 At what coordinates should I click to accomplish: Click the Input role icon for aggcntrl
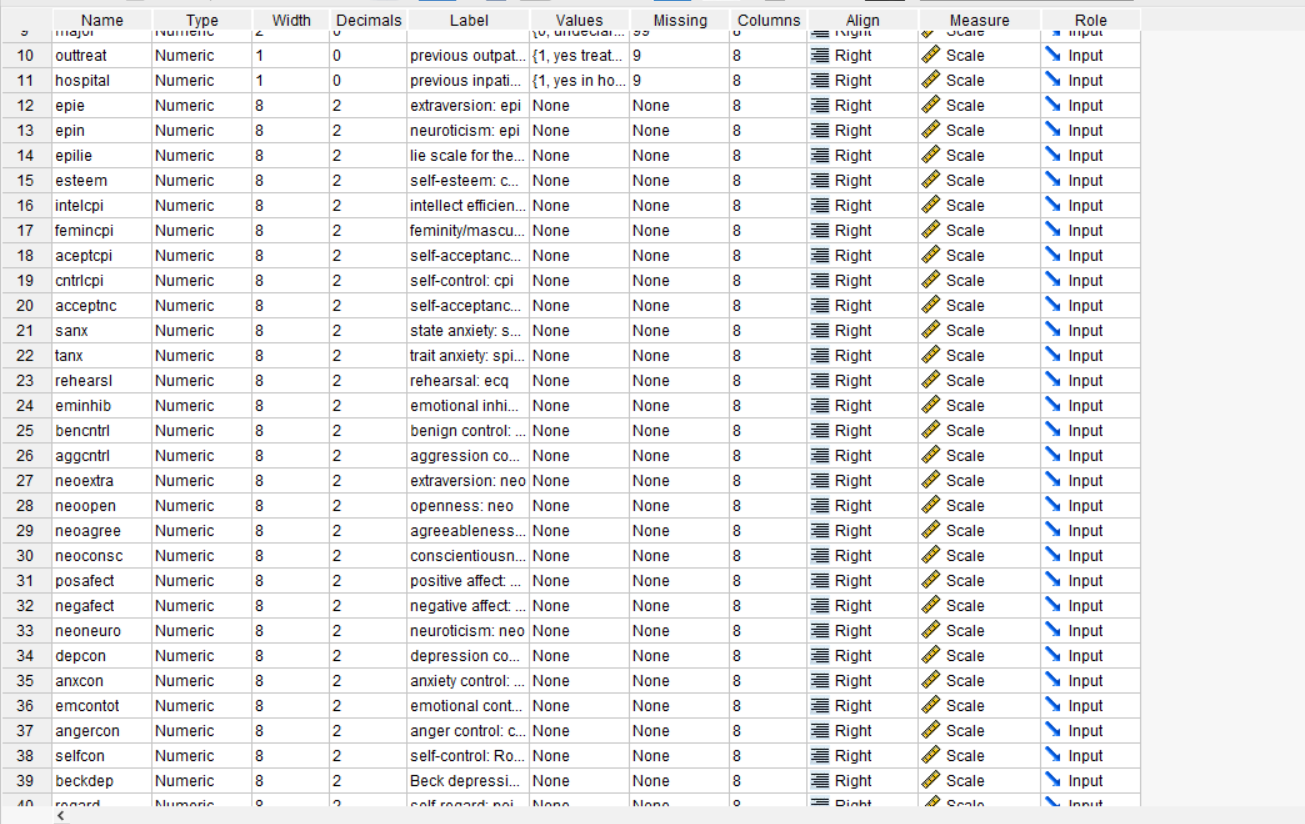[1051, 455]
